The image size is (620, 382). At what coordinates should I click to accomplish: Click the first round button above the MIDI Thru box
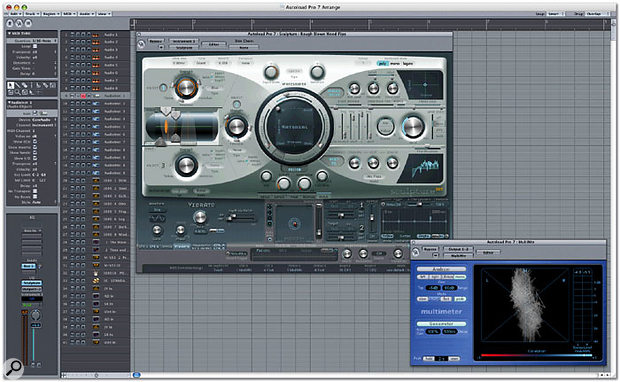(11, 23)
